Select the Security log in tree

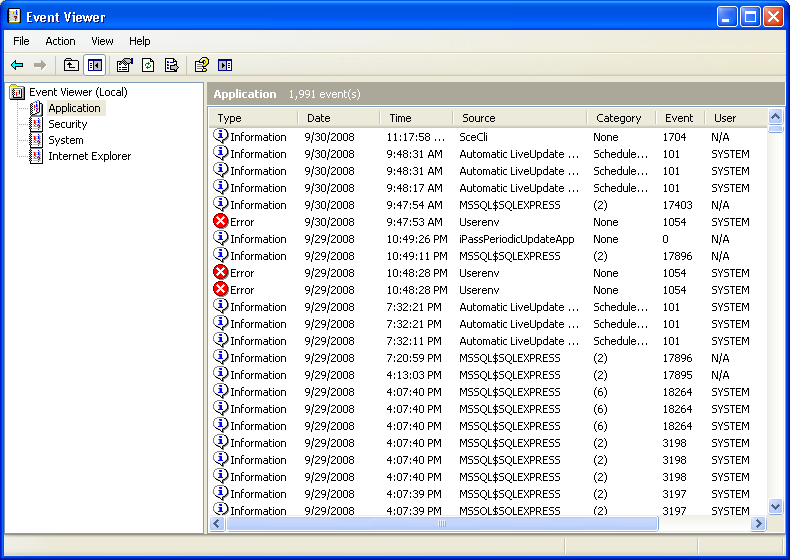(67, 124)
